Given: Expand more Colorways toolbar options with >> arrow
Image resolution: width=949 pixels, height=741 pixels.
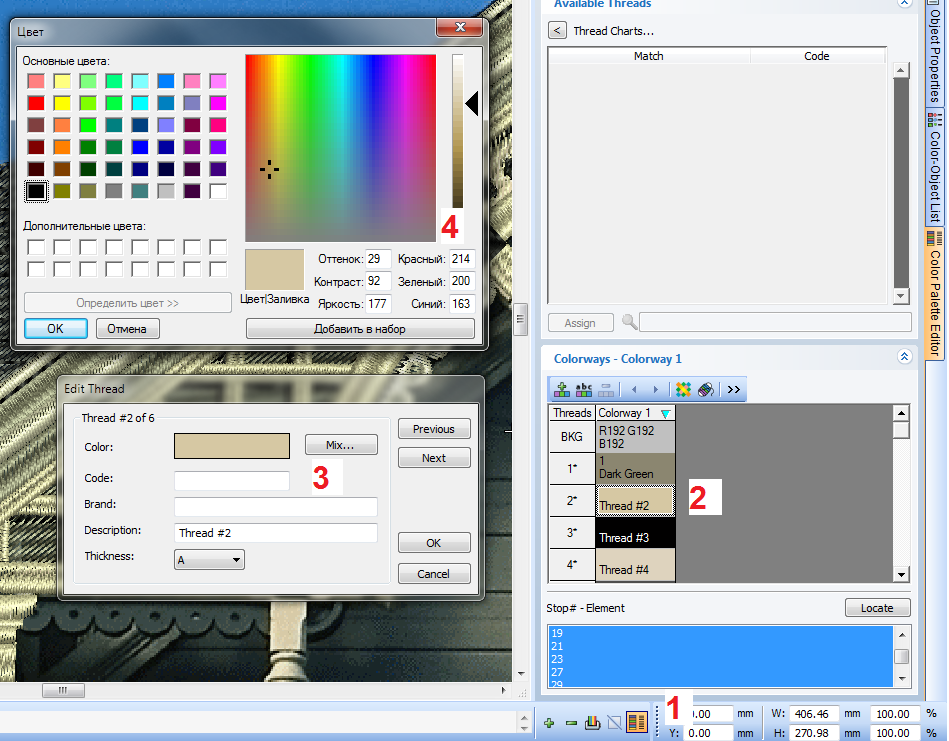Looking at the screenshot, I should pos(733,390).
